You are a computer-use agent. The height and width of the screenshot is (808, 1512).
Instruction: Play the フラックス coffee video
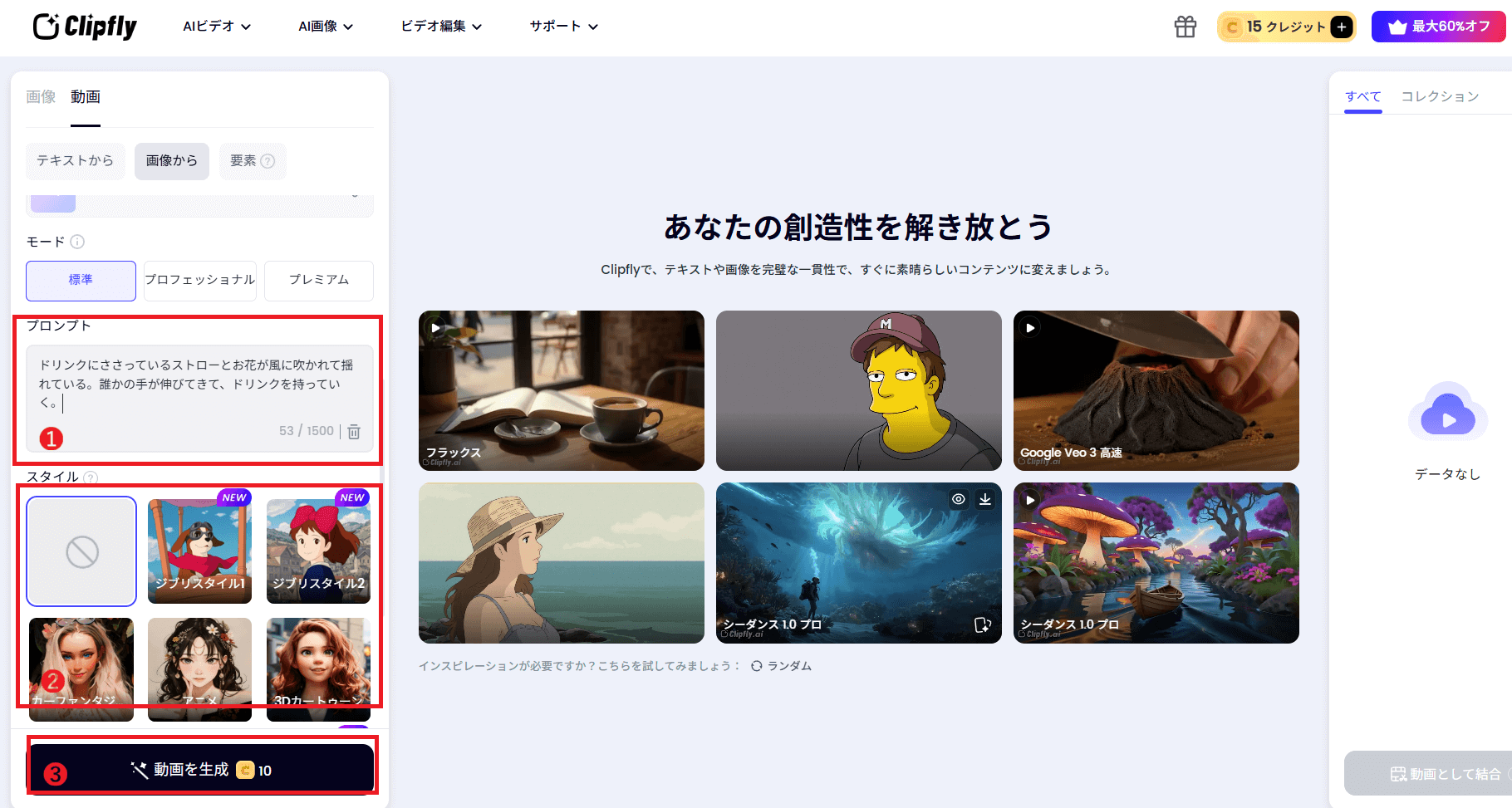click(x=435, y=327)
